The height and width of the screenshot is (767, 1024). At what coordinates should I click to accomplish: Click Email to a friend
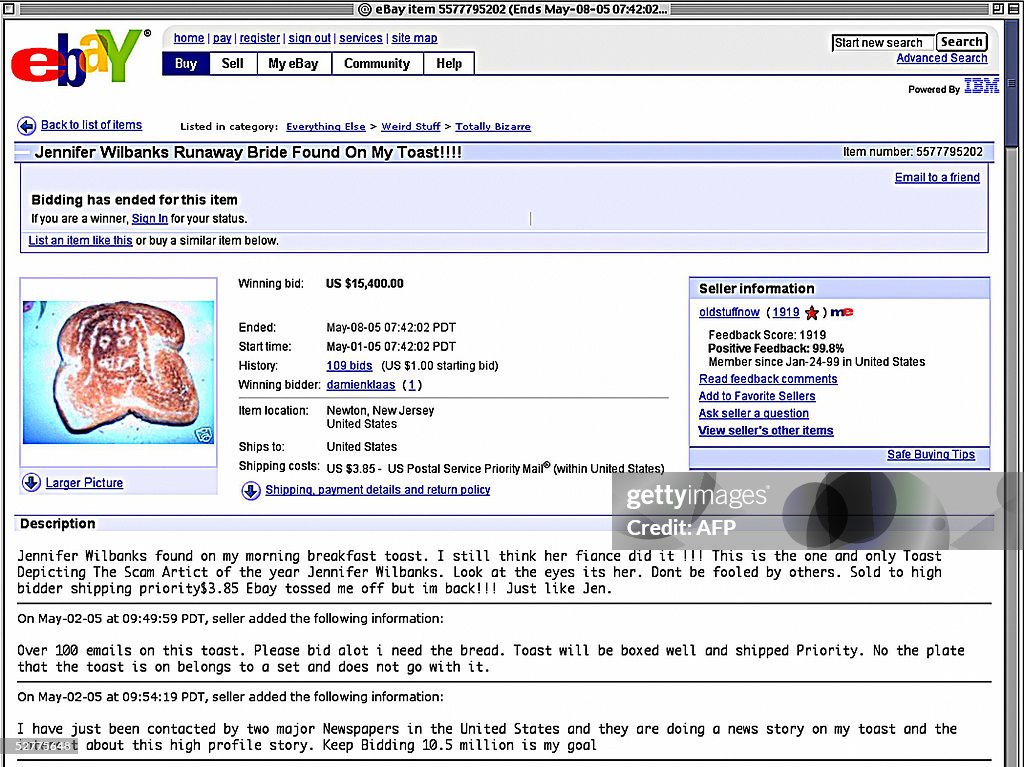tap(937, 178)
